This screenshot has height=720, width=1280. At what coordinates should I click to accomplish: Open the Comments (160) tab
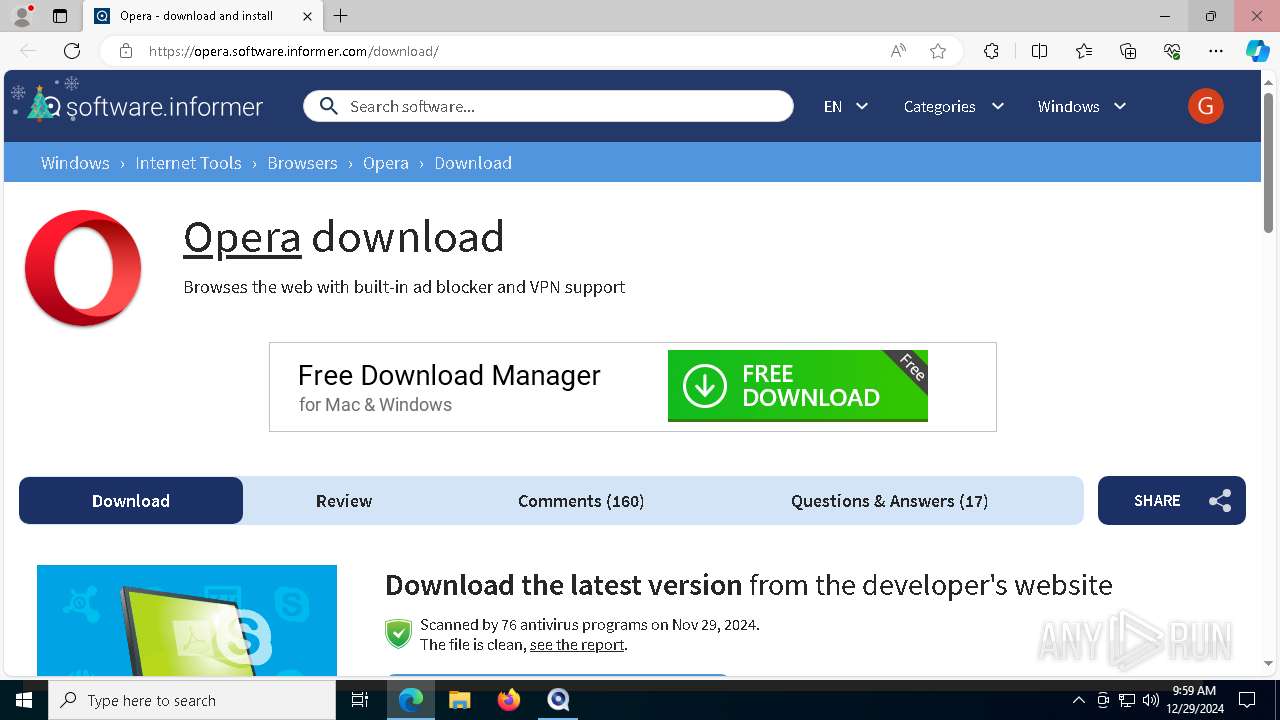581,501
